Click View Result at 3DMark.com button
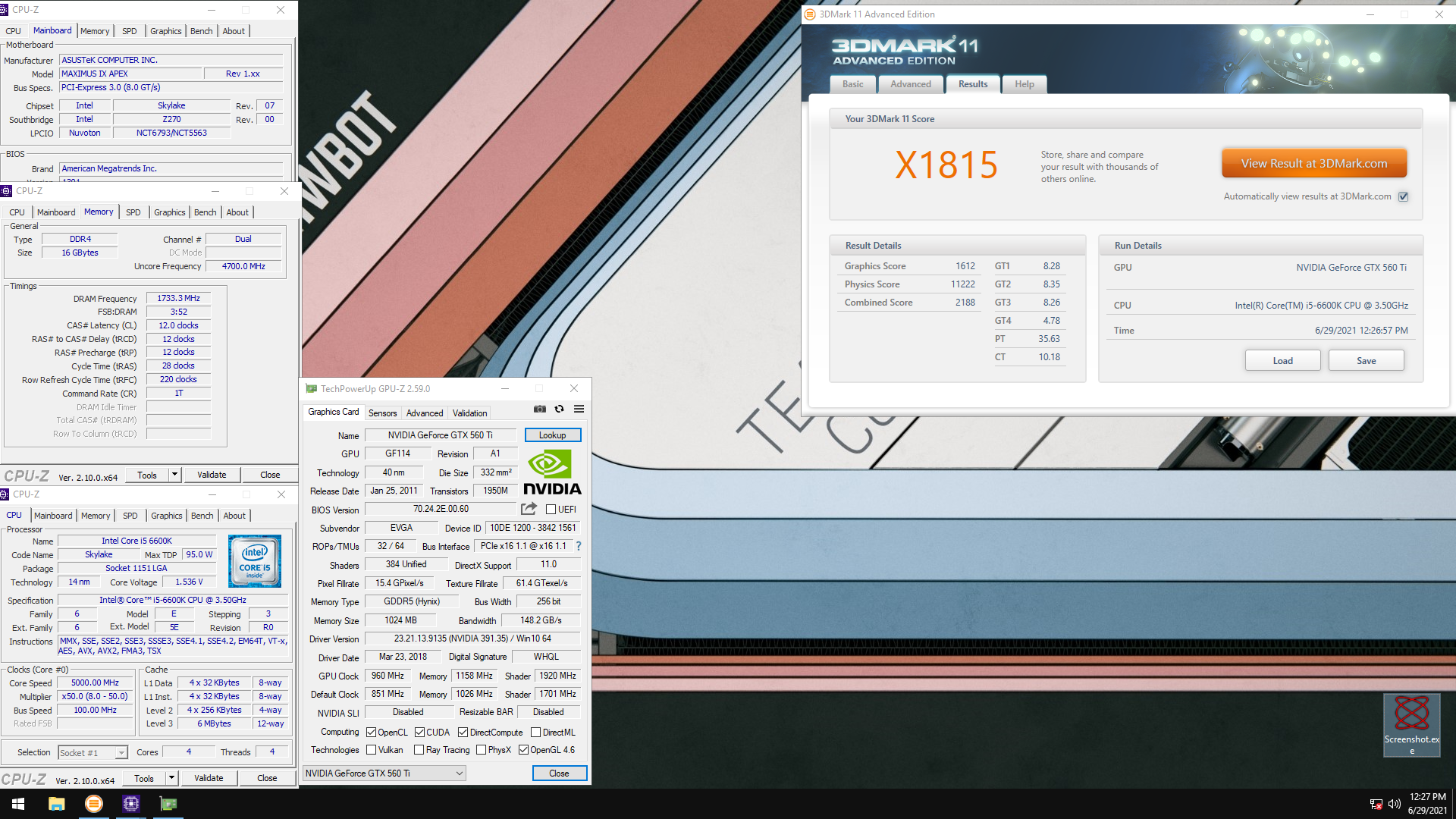This screenshot has width=1456, height=819. click(x=1314, y=164)
